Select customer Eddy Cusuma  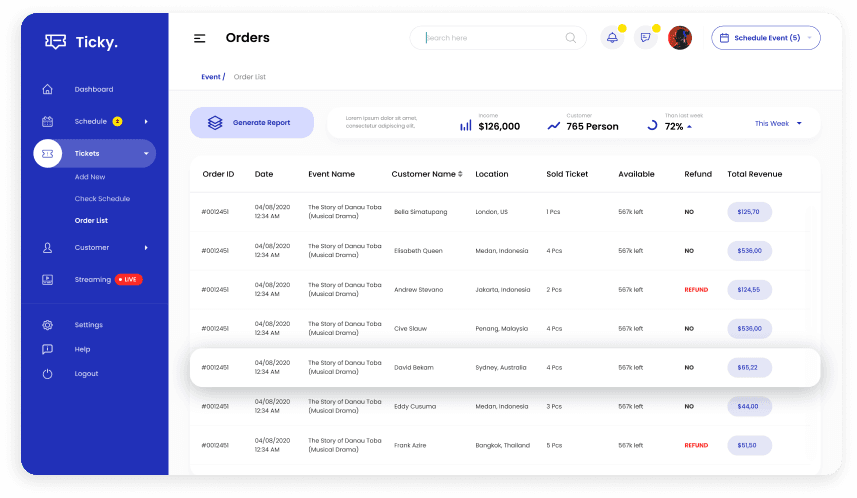point(415,406)
